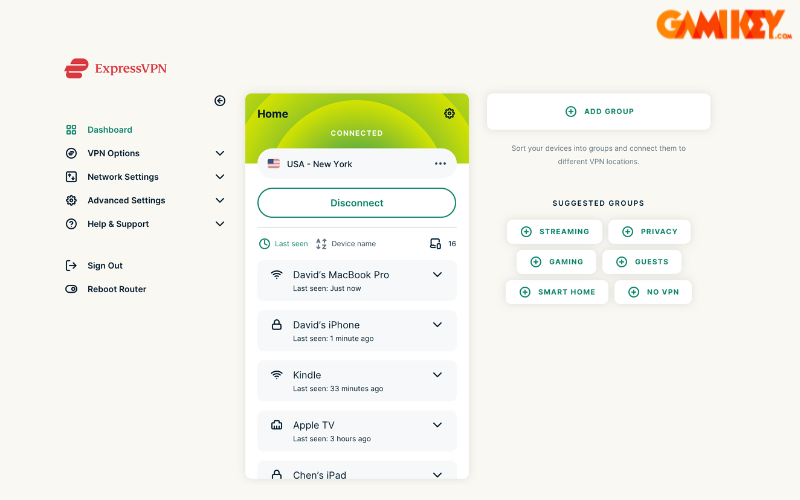This screenshot has width=800, height=500.
Task: Open Advanced Settings menu item
Action: coord(127,200)
